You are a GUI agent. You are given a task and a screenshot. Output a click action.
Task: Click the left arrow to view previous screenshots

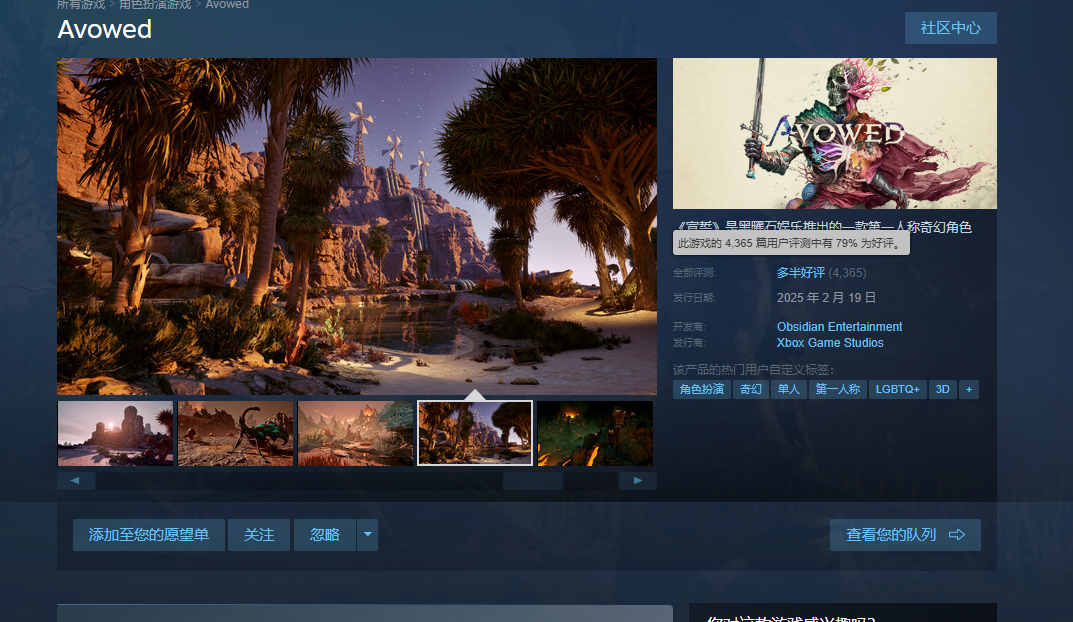click(77, 480)
